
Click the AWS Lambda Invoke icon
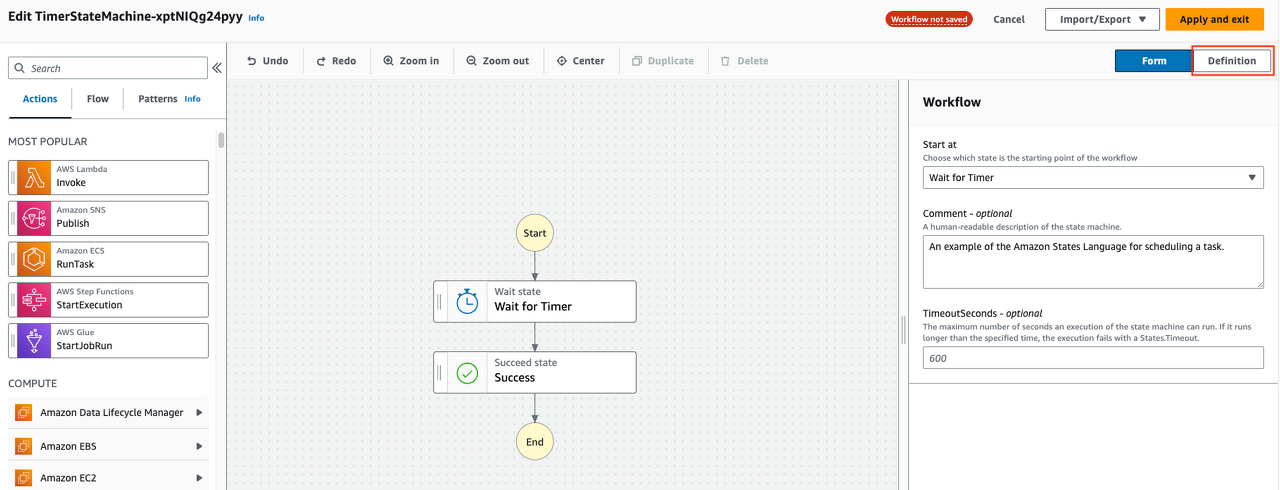pos(35,177)
